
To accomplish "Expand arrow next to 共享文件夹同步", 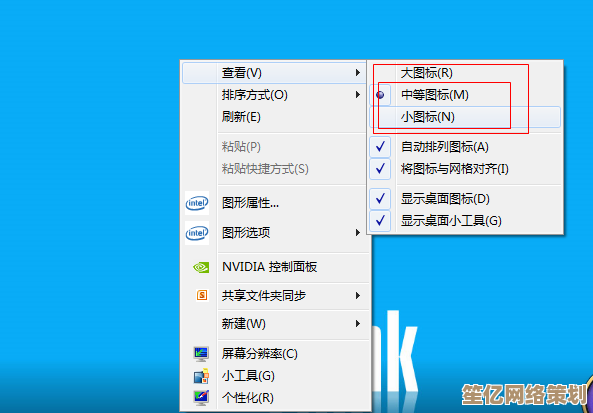I will tap(358, 295).
